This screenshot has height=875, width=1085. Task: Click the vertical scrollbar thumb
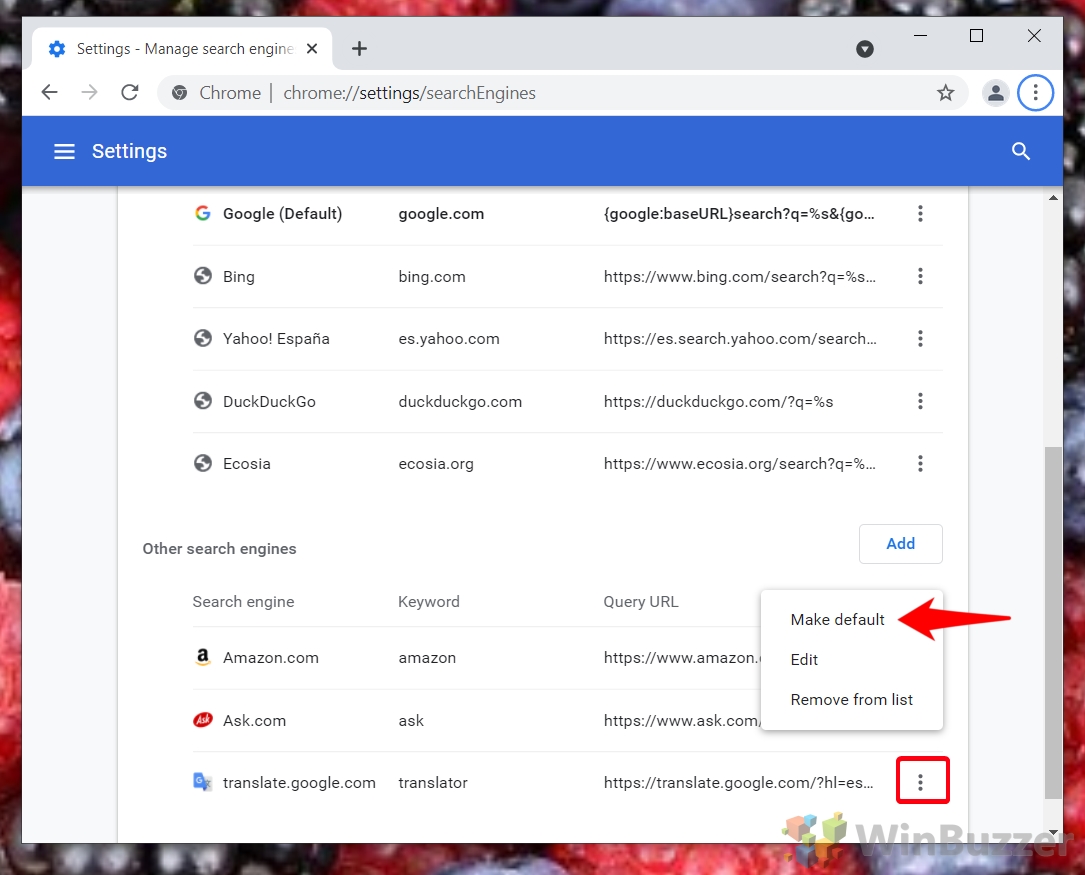(x=1052, y=622)
